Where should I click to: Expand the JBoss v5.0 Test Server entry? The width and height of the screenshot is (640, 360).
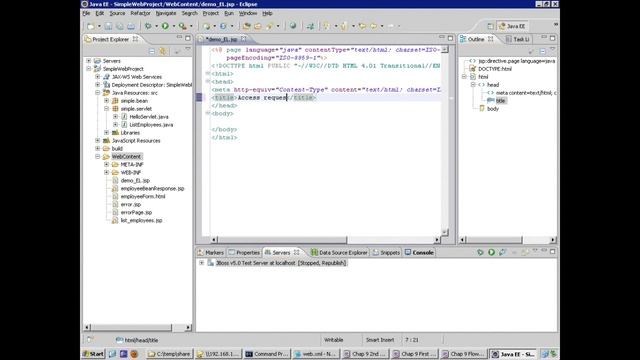(x=202, y=263)
